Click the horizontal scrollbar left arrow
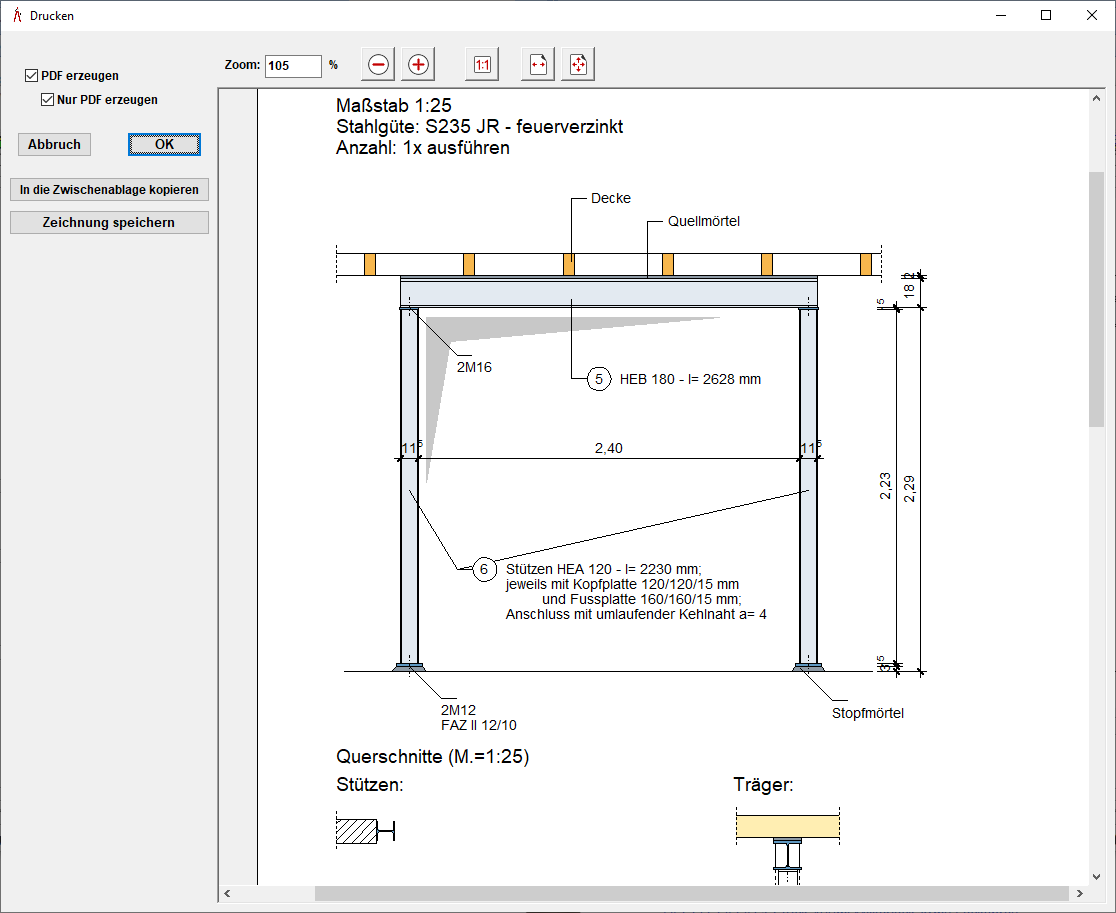1116x913 pixels. [228, 893]
